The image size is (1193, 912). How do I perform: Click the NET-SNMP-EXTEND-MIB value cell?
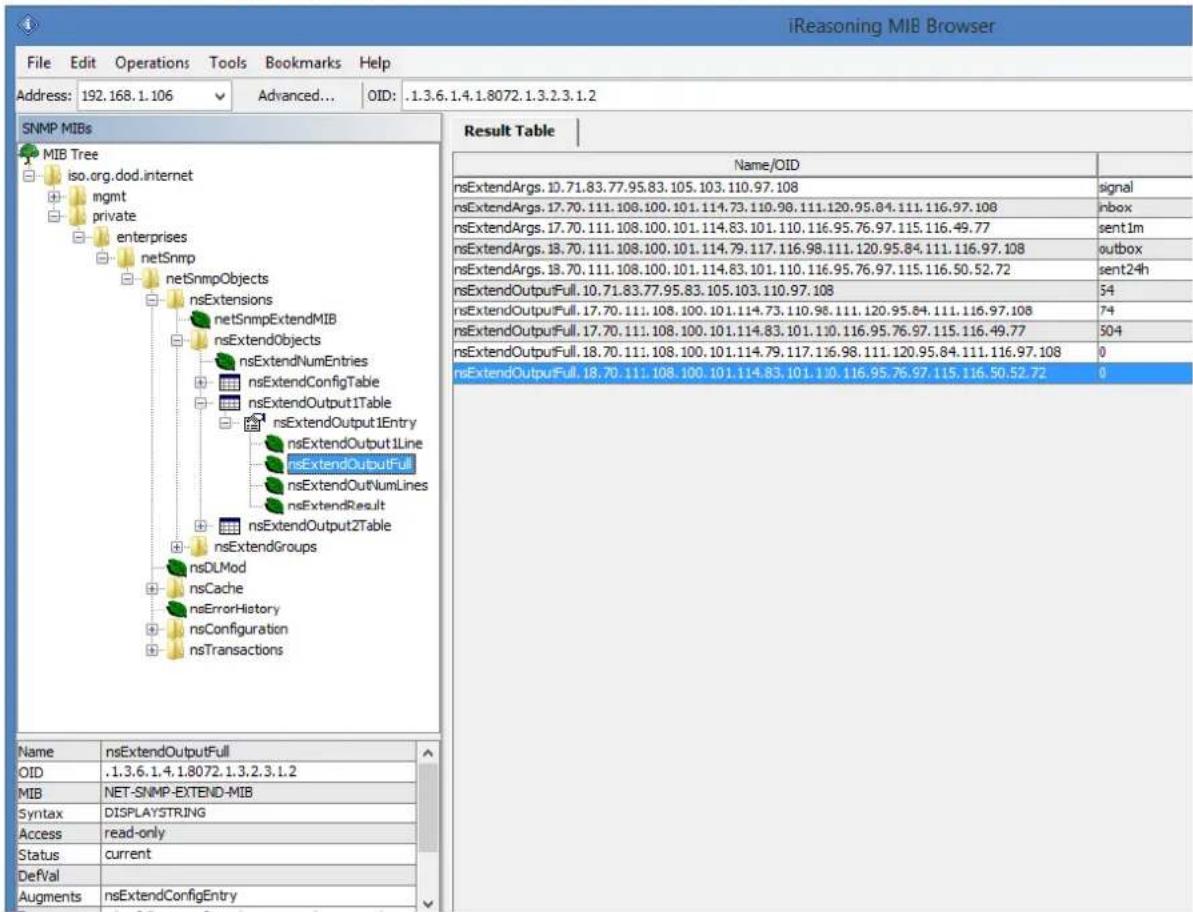tap(259, 793)
